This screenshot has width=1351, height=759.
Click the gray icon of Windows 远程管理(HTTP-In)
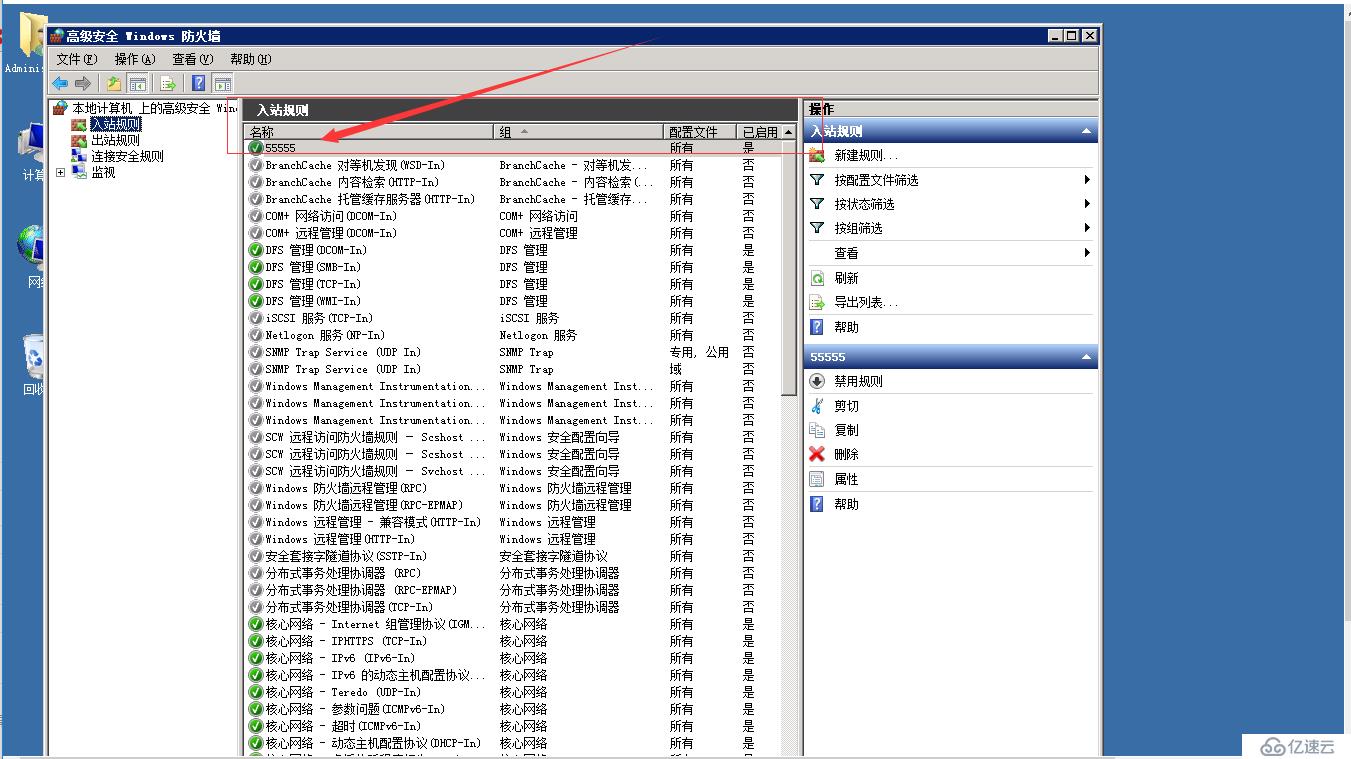(x=256, y=539)
